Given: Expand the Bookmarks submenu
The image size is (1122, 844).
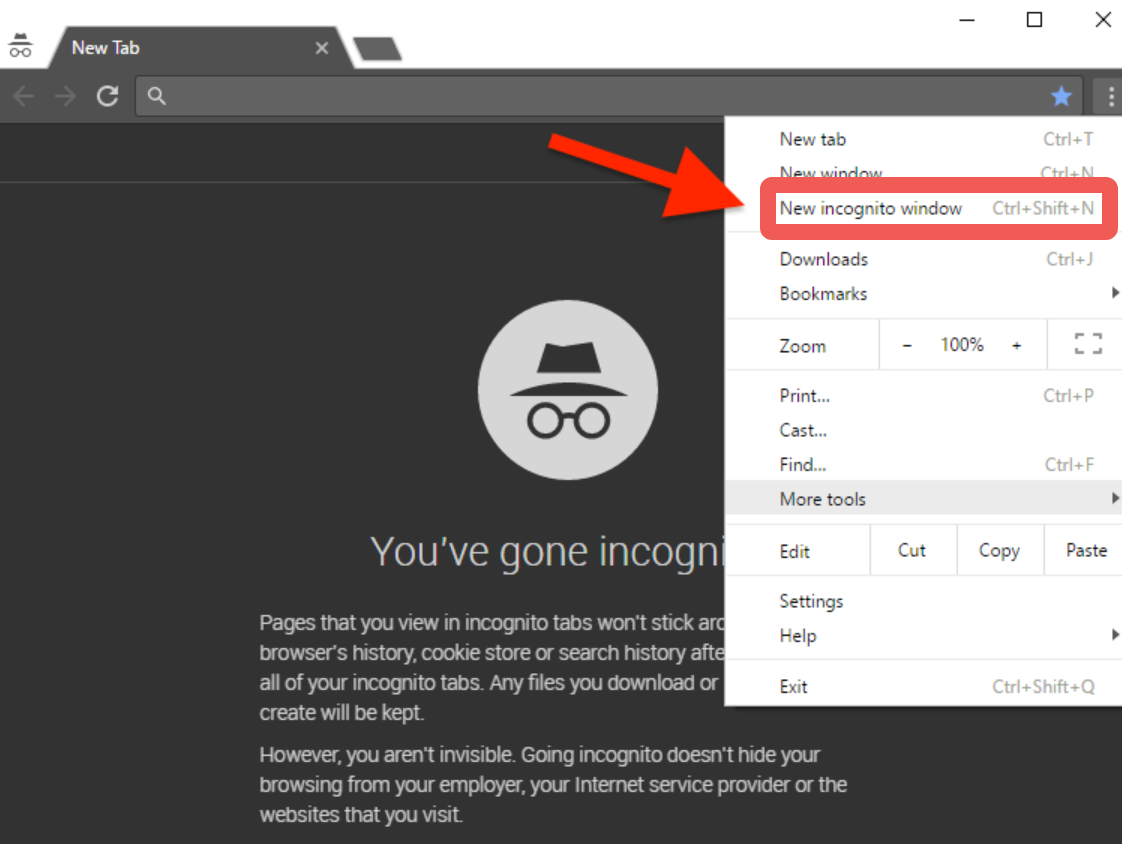Looking at the screenshot, I should 923,294.
